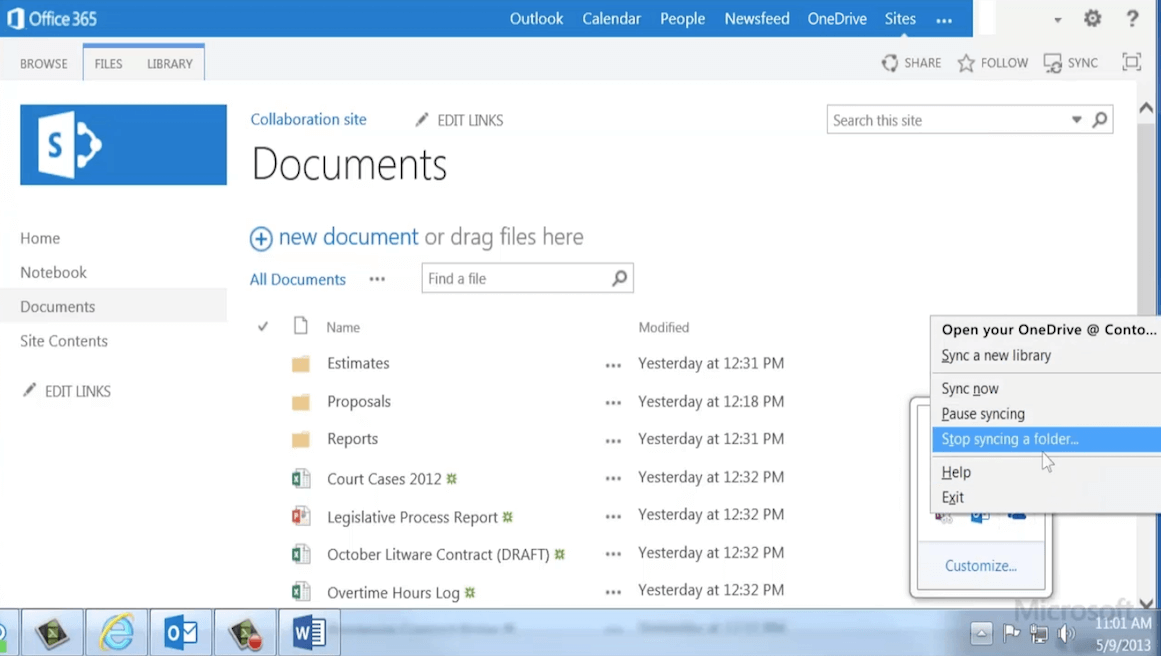Click the new document link
This screenshot has width=1161, height=656.
[348, 237]
